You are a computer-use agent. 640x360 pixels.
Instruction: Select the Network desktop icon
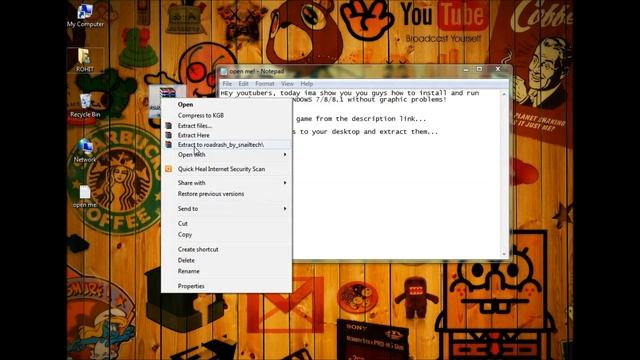click(x=85, y=151)
